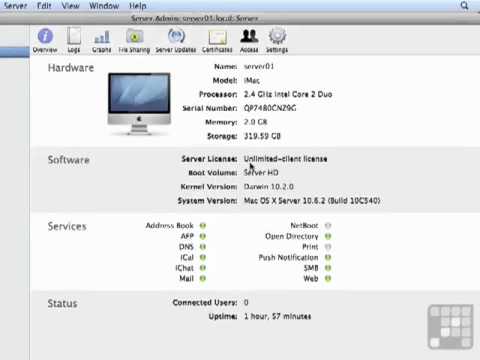Click the Status section heading
Viewport: 480px width, 360px height.
pos(62,303)
